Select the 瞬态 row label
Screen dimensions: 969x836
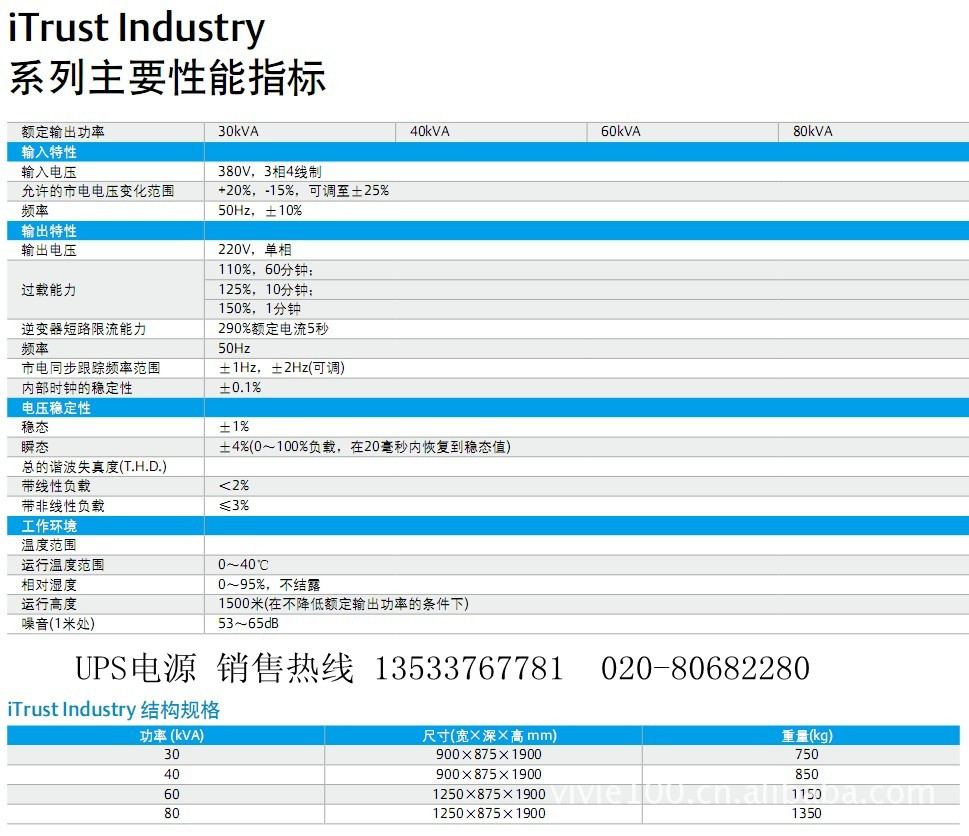(35, 447)
